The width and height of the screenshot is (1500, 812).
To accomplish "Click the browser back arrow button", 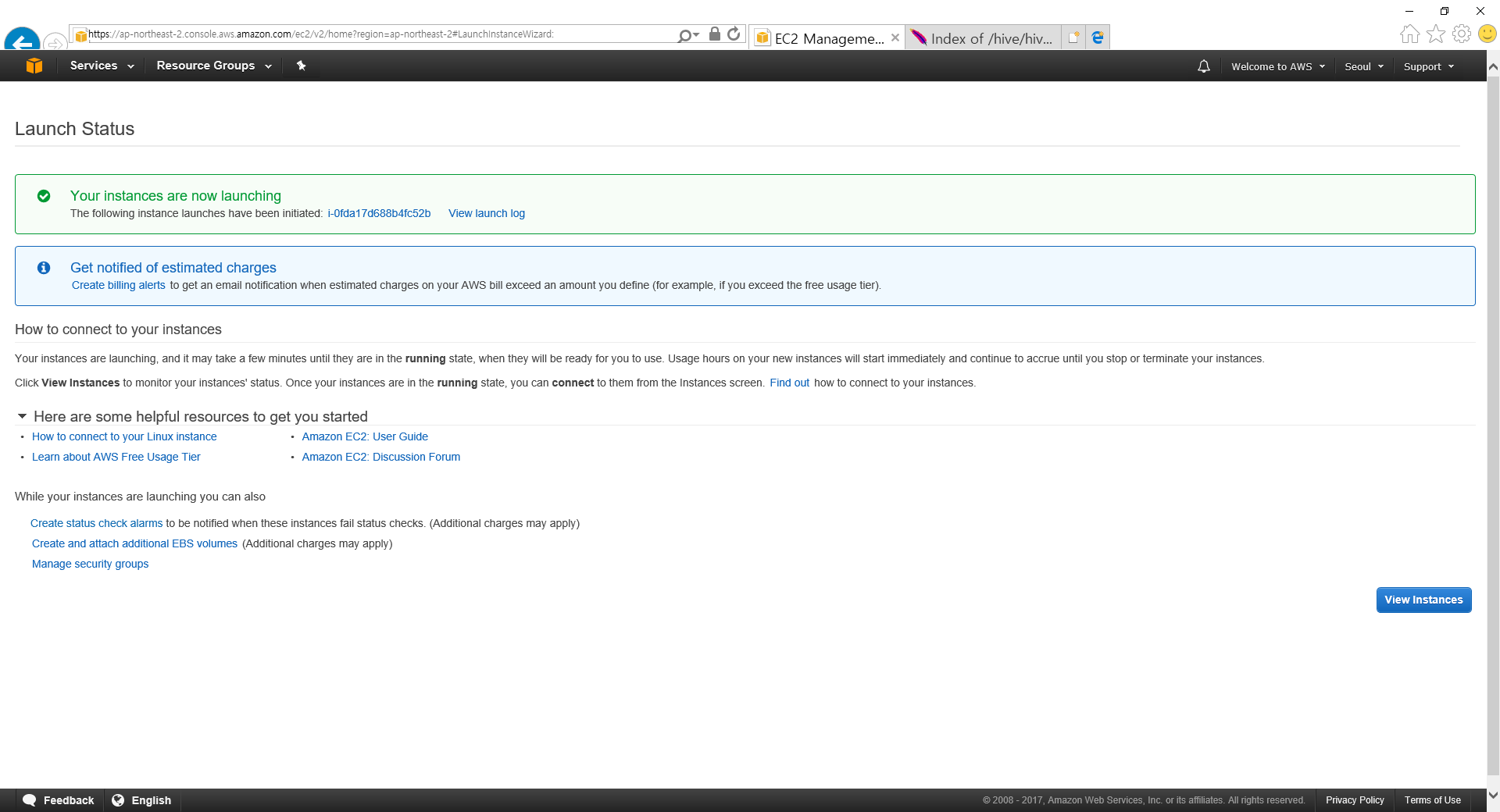I will 22,40.
